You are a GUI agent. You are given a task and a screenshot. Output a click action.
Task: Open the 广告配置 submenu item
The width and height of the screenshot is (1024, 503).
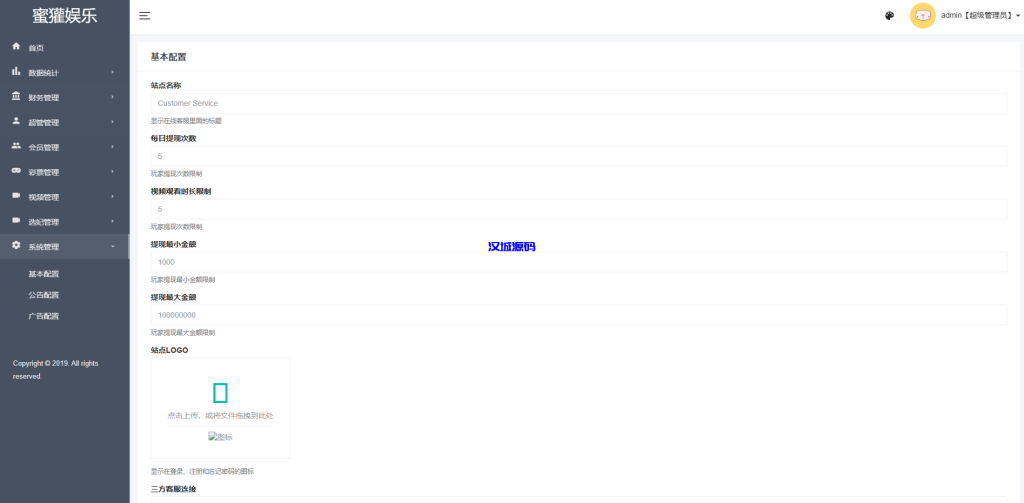click(x=44, y=316)
